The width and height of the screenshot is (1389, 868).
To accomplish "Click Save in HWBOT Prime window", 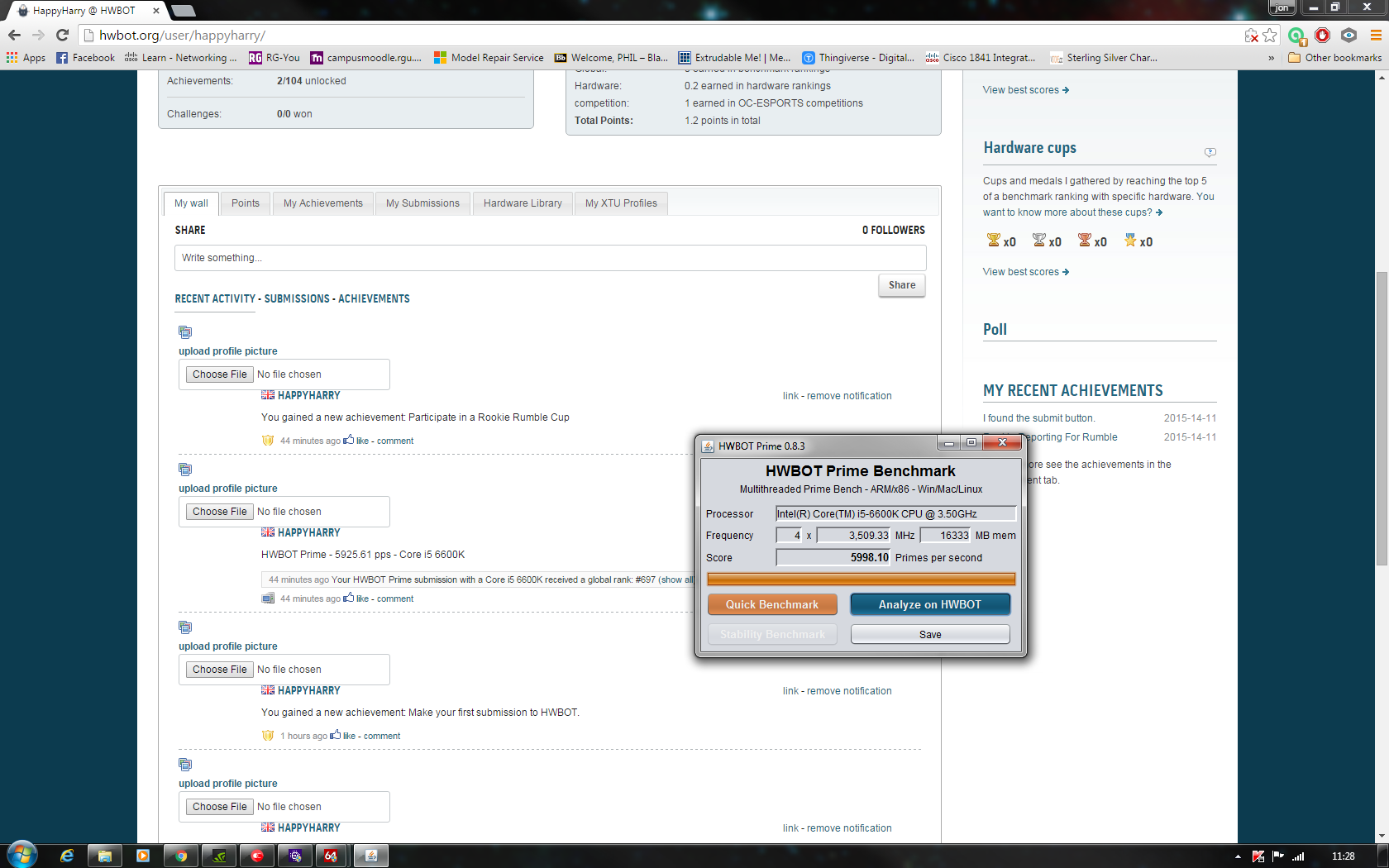I will (930, 634).
